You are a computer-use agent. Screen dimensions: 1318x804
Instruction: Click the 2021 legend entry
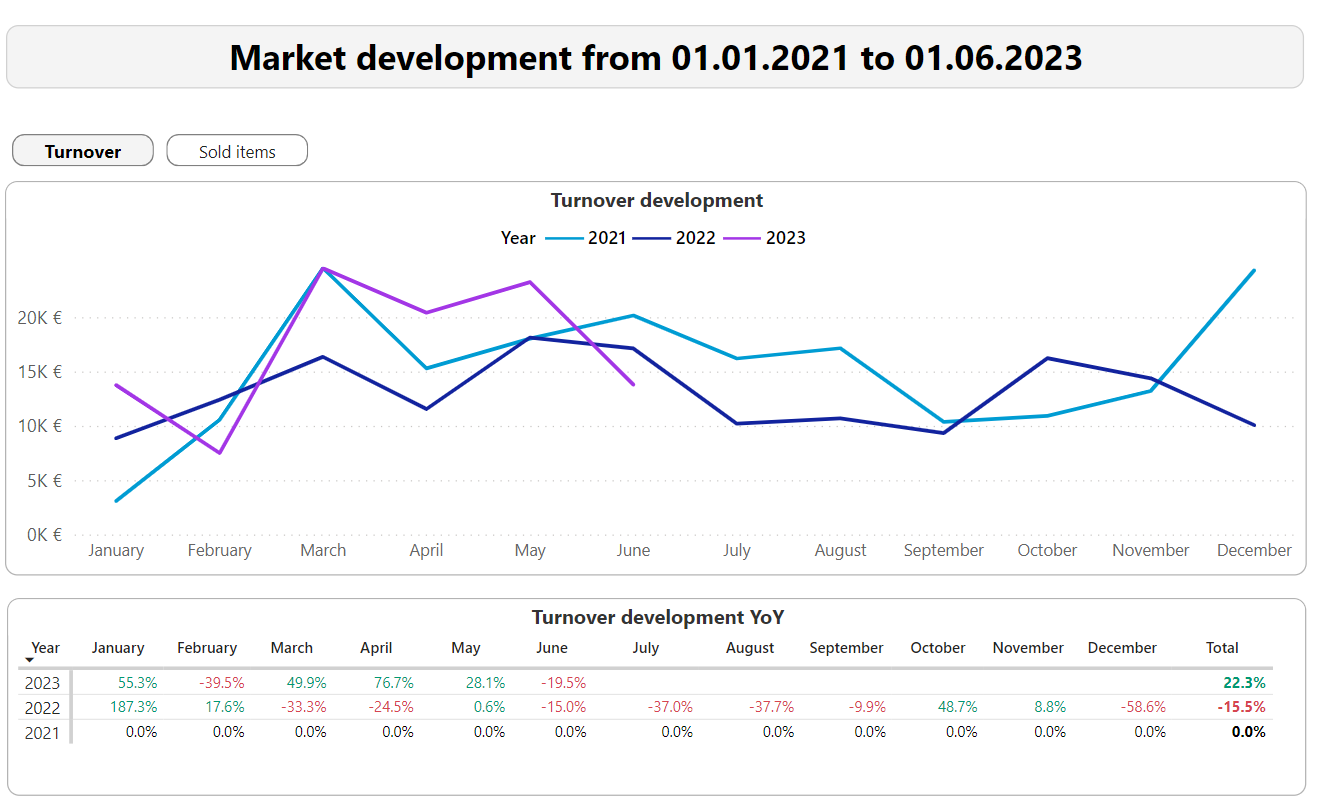(x=598, y=238)
